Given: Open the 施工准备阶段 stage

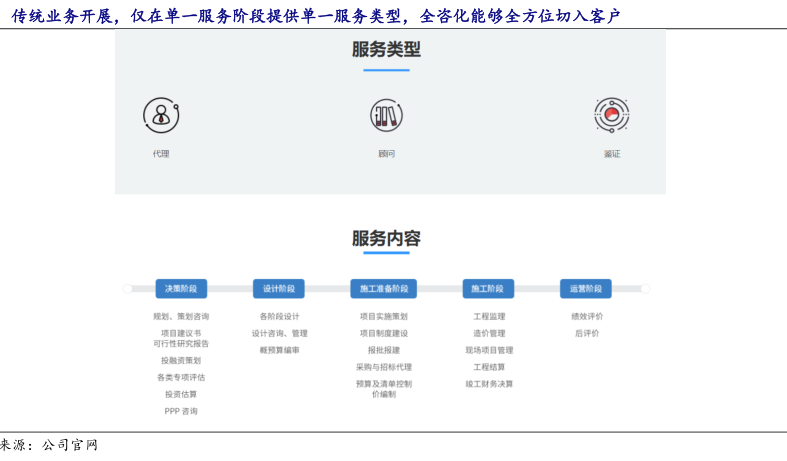Looking at the screenshot, I should coord(383,288).
